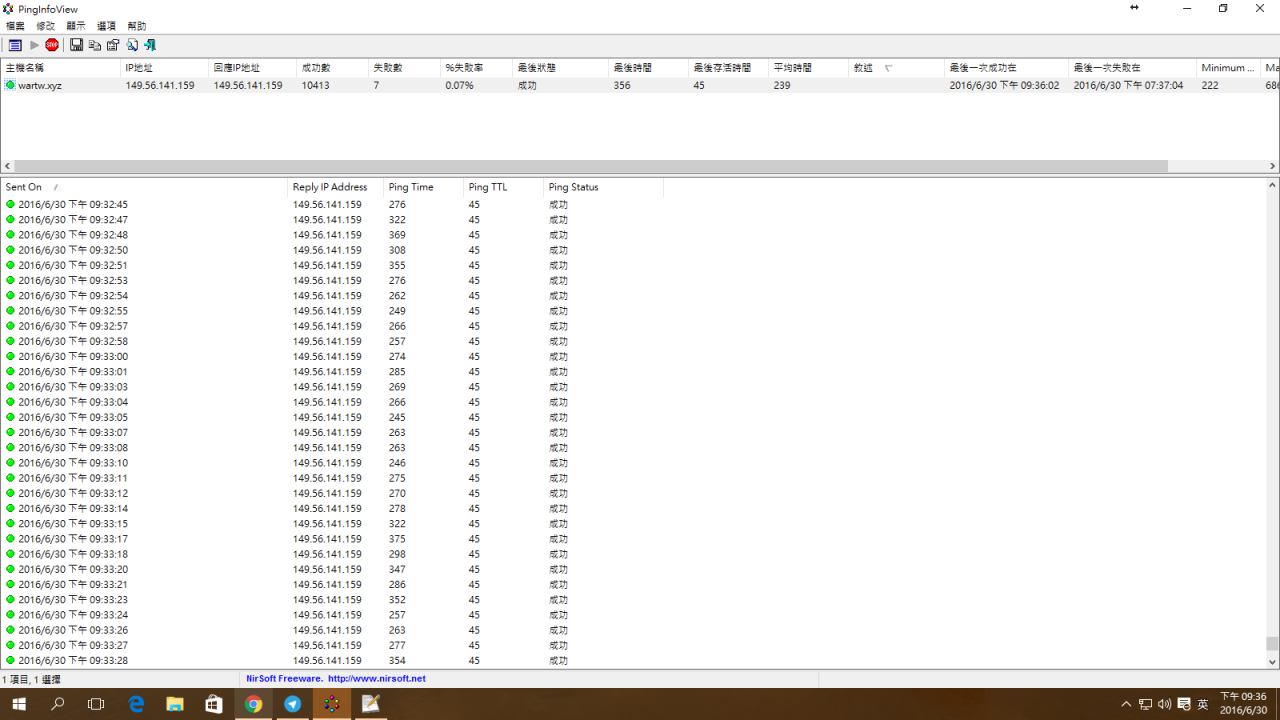Open Telegram from the taskbar
The image size is (1280, 720).
(x=292, y=704)
